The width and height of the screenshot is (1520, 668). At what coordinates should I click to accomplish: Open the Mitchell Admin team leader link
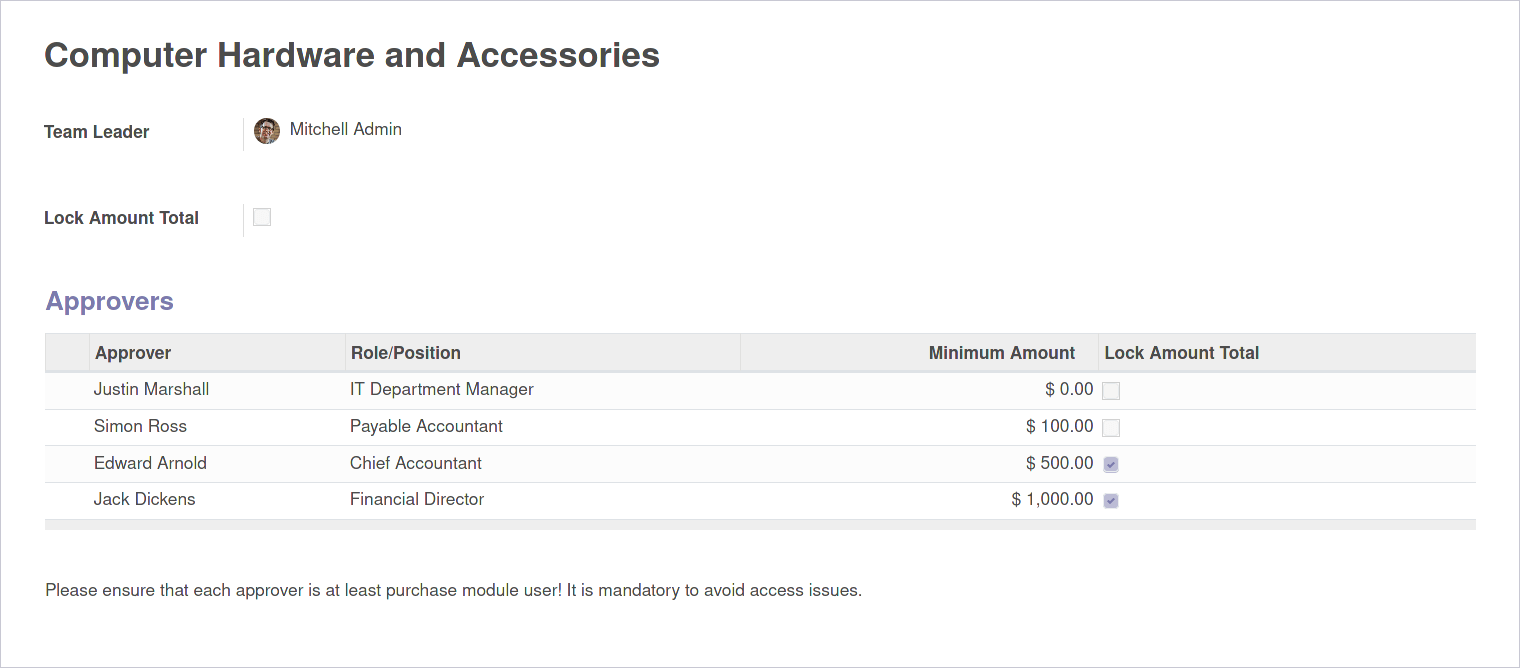click(345, 129)
